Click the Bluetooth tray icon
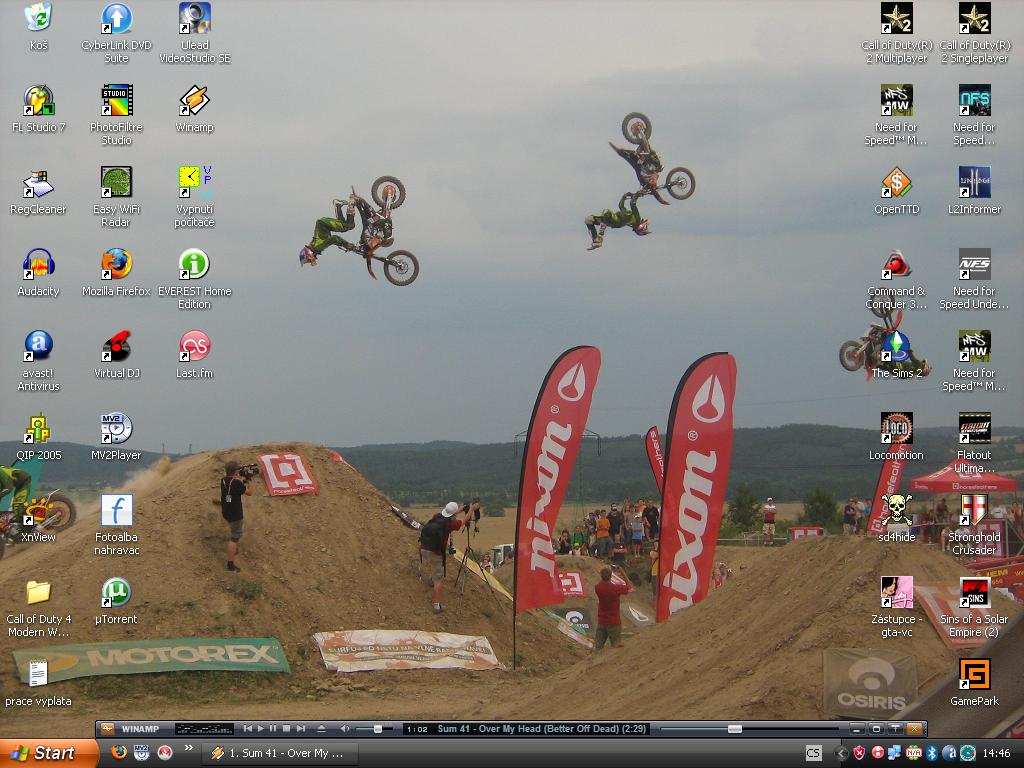Viewport: 1024px width, 768px height. click(x=932, y=753)
